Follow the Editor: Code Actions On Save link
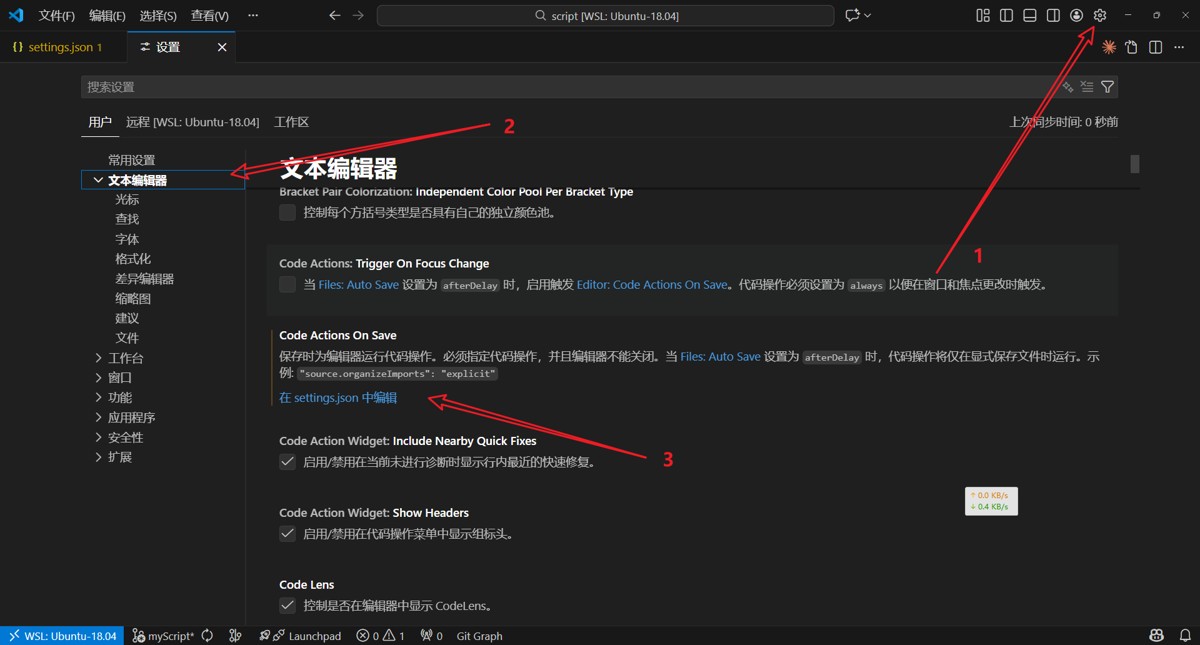1200x645 pixels. coord(652,285)
